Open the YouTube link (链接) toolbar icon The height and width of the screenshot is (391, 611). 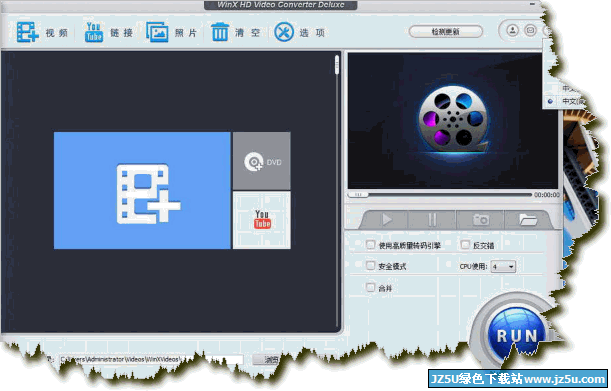94,32
